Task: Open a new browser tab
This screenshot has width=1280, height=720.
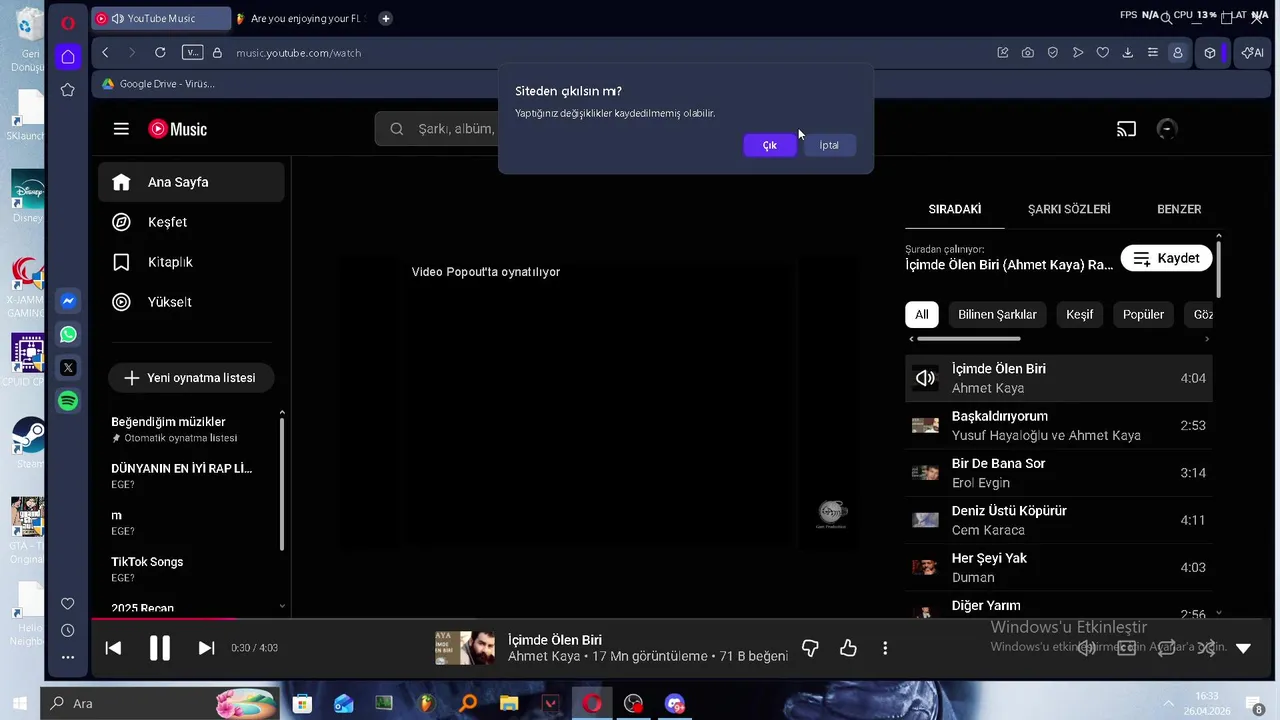Action: point(385,18)
